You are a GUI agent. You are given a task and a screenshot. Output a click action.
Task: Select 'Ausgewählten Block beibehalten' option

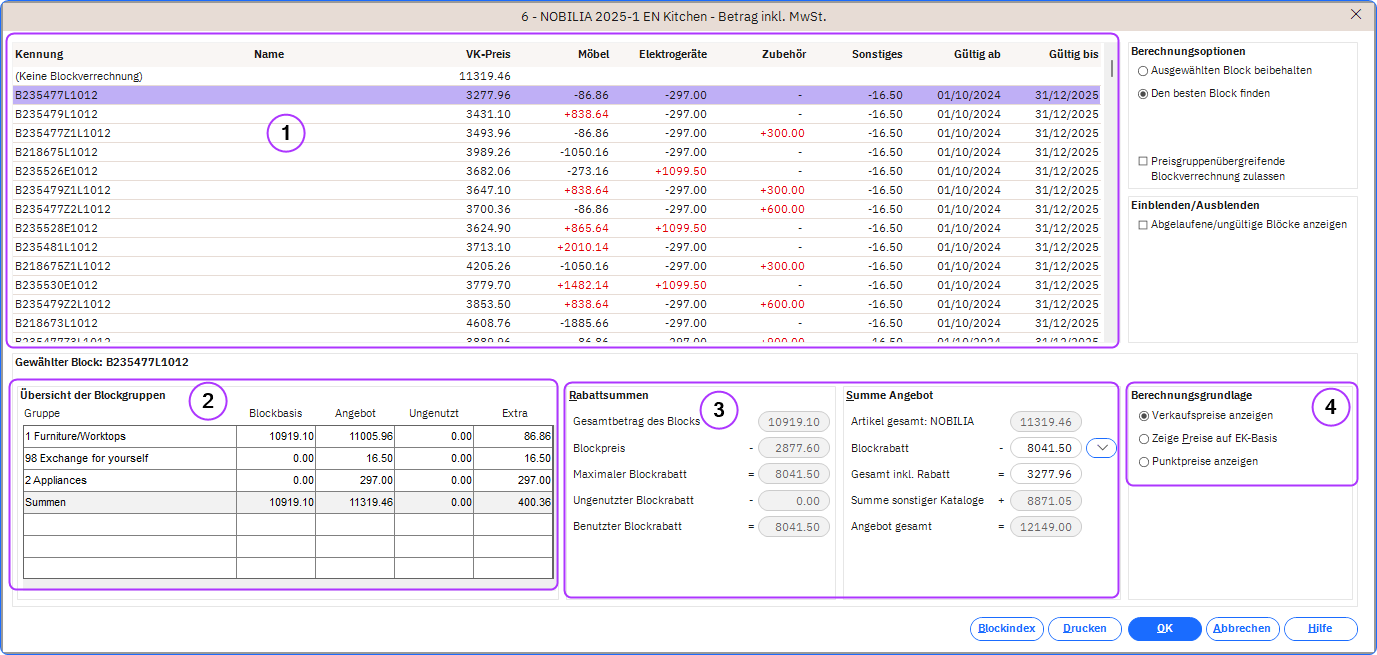tap(1143, 71)
